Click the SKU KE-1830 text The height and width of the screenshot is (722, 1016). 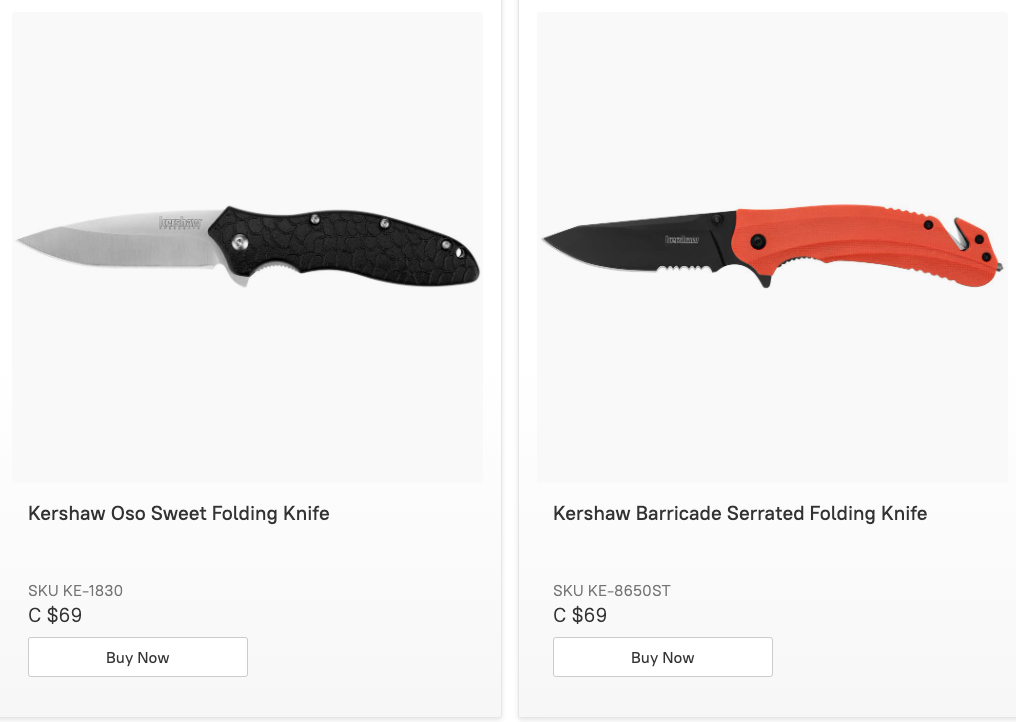tap(76, 591)
